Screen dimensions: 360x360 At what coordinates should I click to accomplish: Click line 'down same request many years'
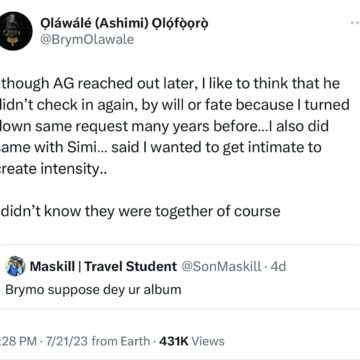point(164,126)
